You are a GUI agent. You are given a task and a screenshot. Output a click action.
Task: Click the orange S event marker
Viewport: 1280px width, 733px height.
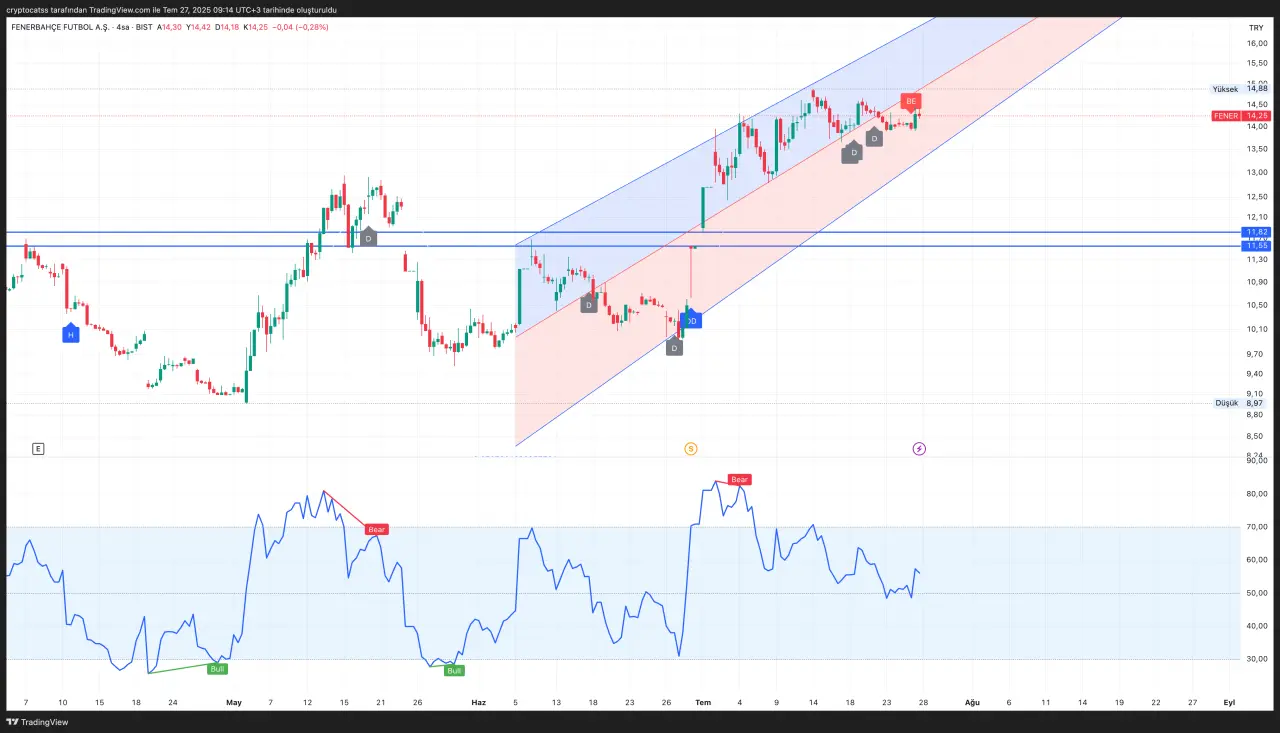pos(690,449)
